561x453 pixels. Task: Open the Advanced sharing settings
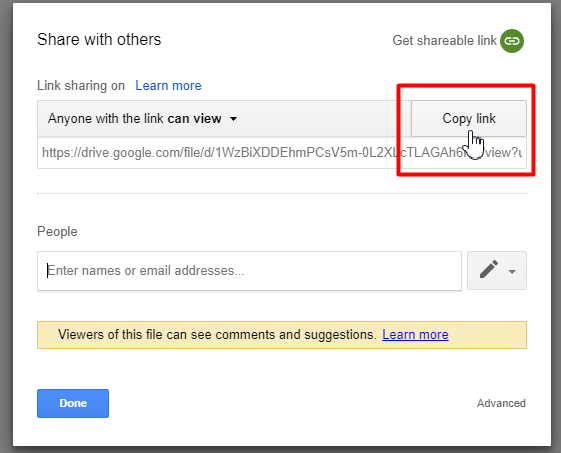pos(501,403)
